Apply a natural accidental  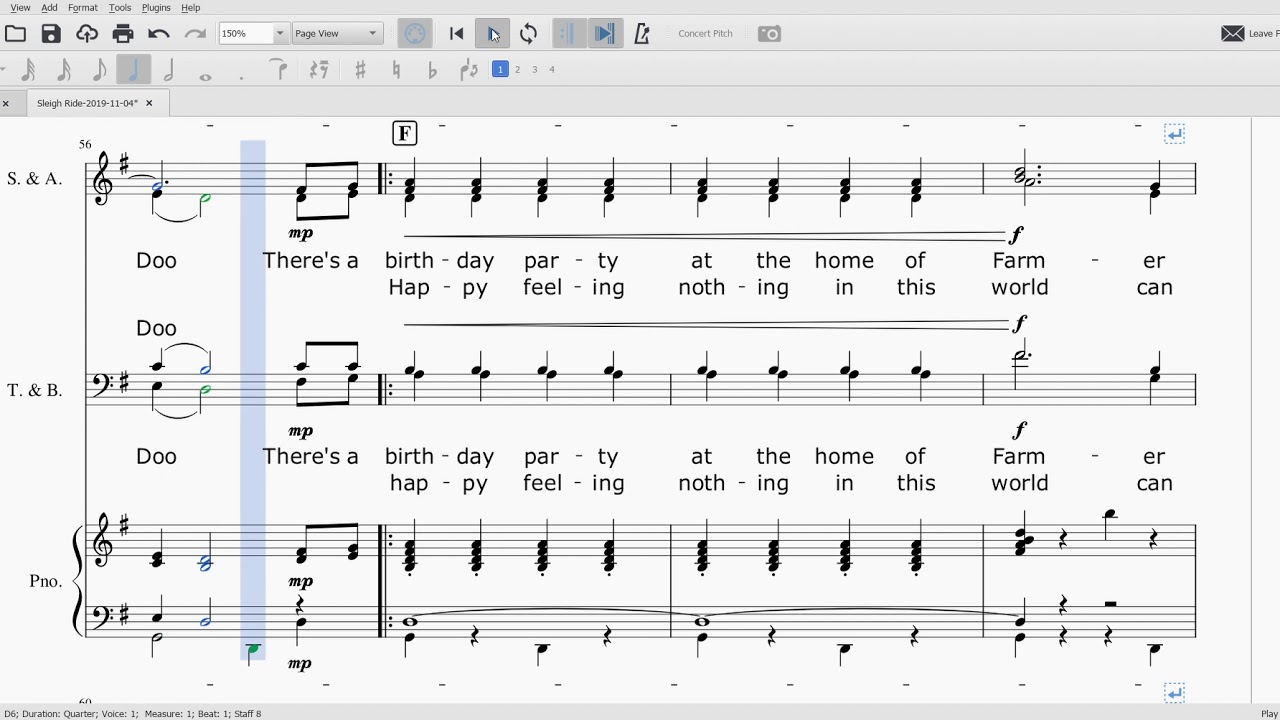pos(396,70)
